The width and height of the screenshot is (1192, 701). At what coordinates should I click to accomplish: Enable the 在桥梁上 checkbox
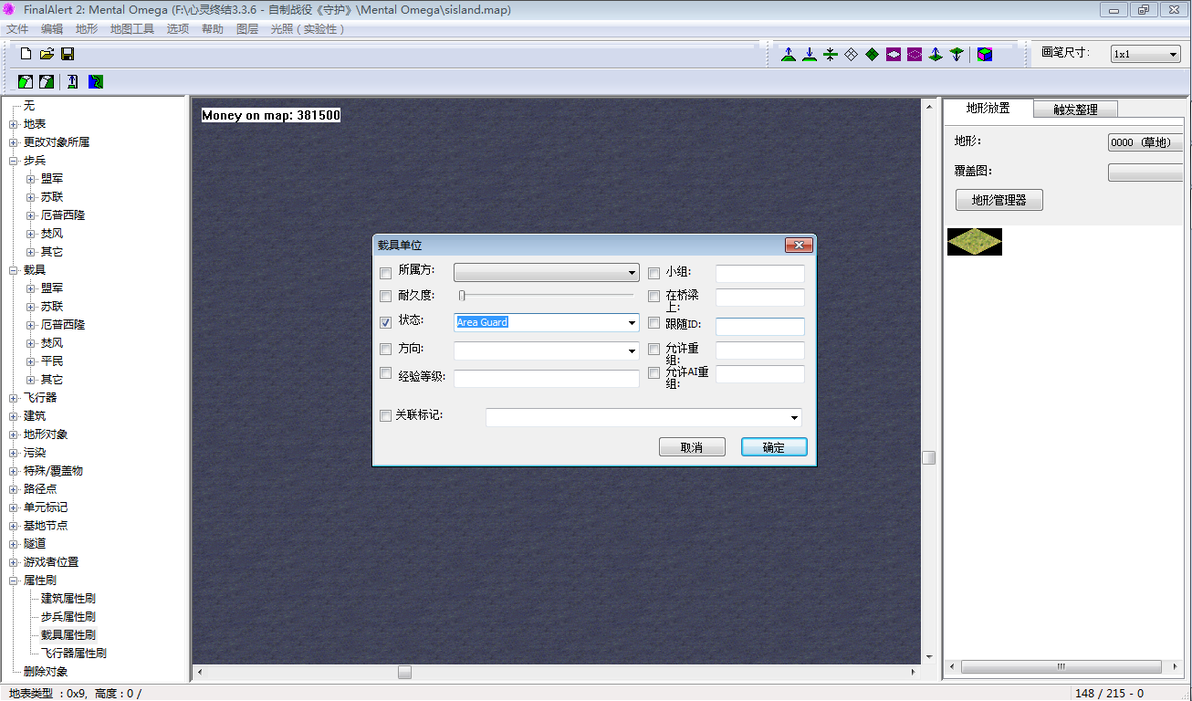point(654,296)
